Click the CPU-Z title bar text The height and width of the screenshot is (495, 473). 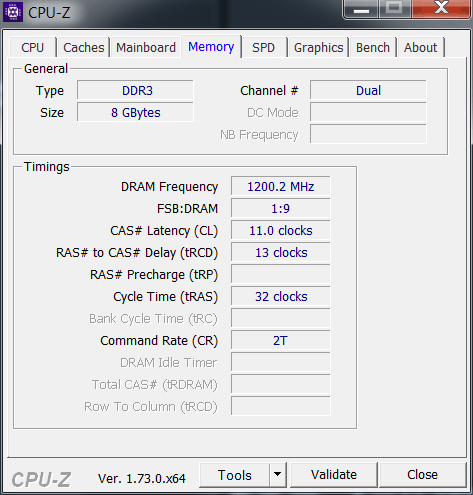coord(49,13)
